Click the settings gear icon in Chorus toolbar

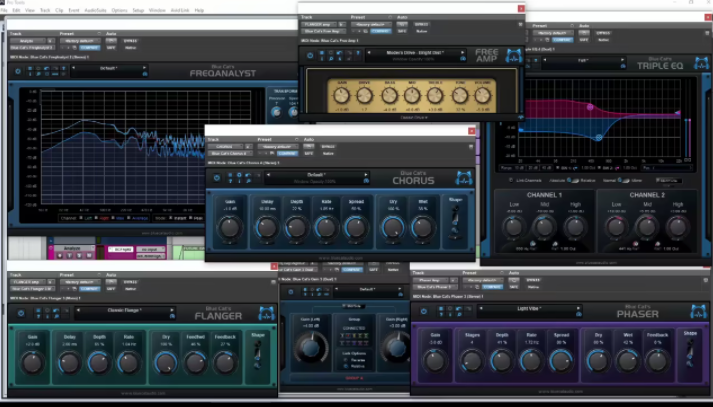coord(239,175)
